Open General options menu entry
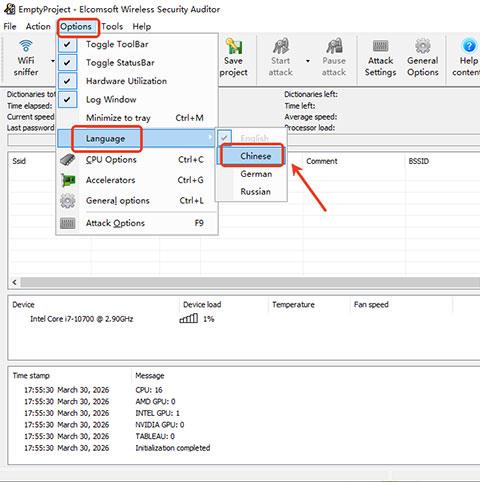This screenshot has height=482, width=480. pyautogui.click(x=137, y=201)
